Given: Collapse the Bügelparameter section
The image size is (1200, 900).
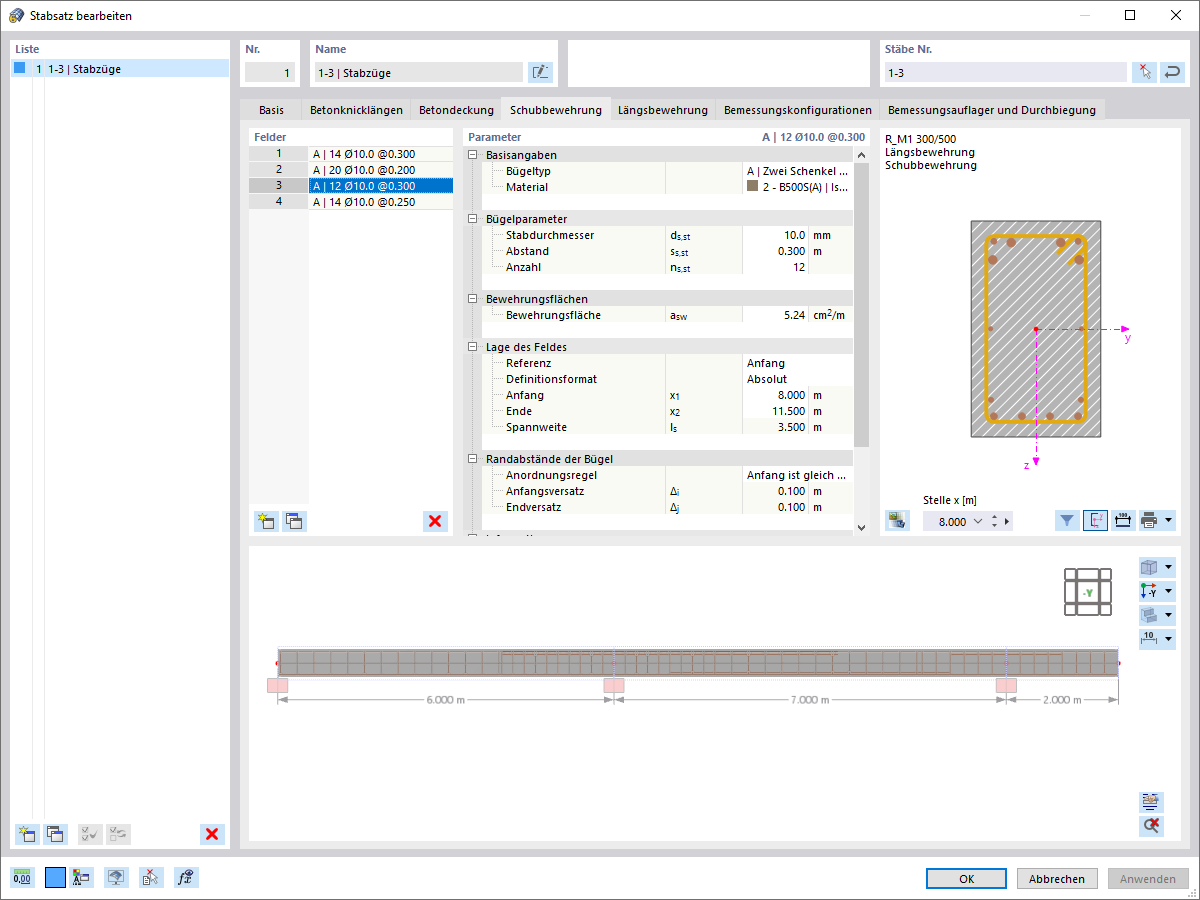Looking at the screenshot, I should 474,219.
